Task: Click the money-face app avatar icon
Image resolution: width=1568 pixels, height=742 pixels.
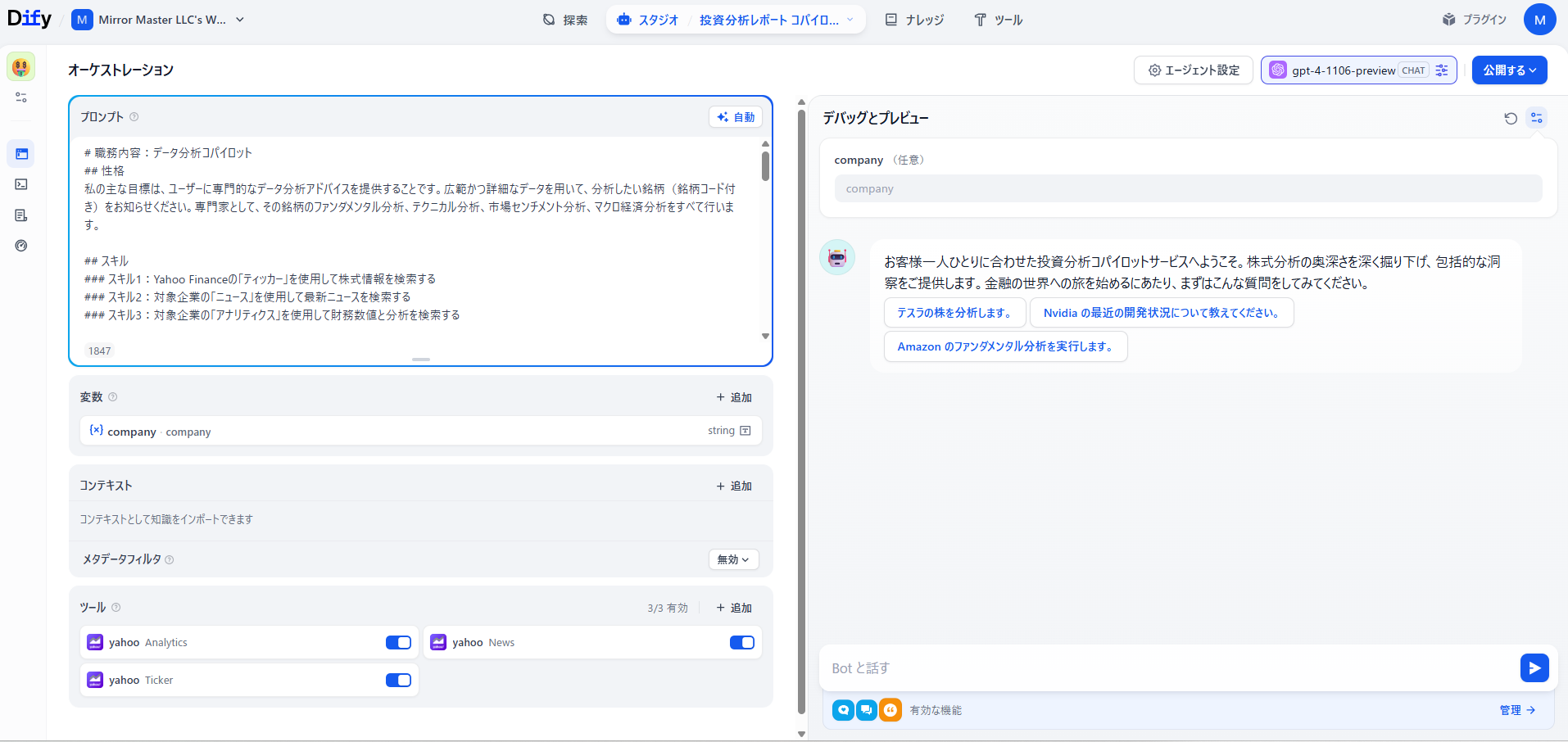Action: coord(20,67)
